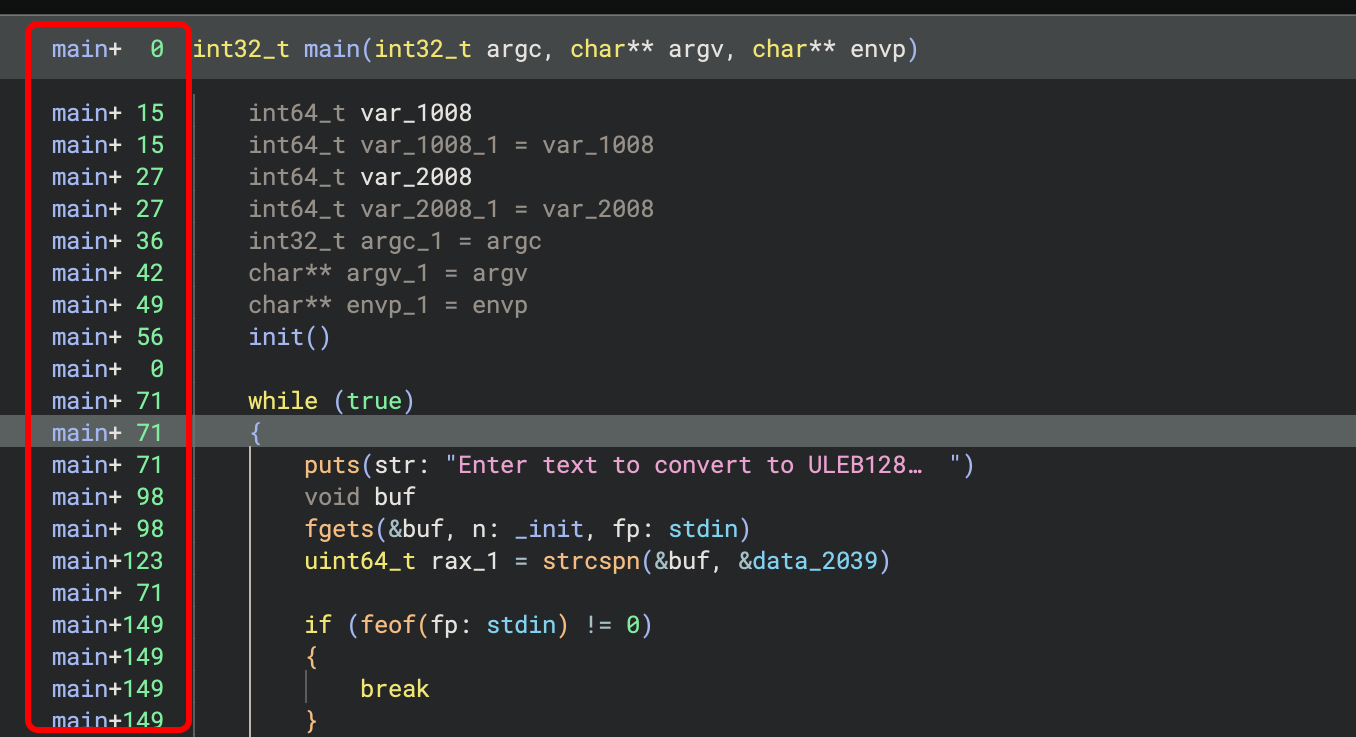Select the main+56 address label
1356x737 pixels.
(x=106, y=336)
